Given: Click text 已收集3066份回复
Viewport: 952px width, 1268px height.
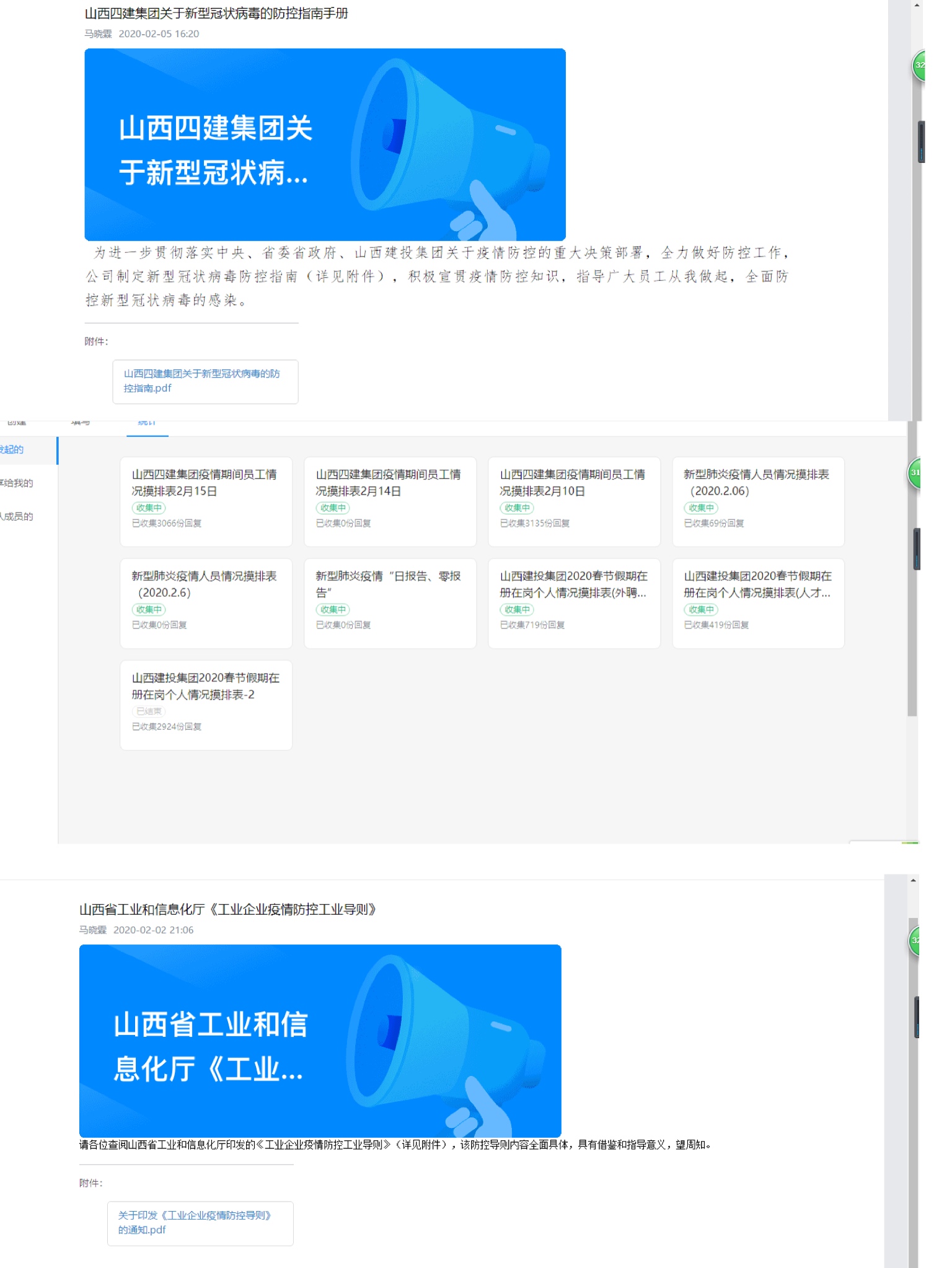Looking at the screenshot, I should click(167, 523).
